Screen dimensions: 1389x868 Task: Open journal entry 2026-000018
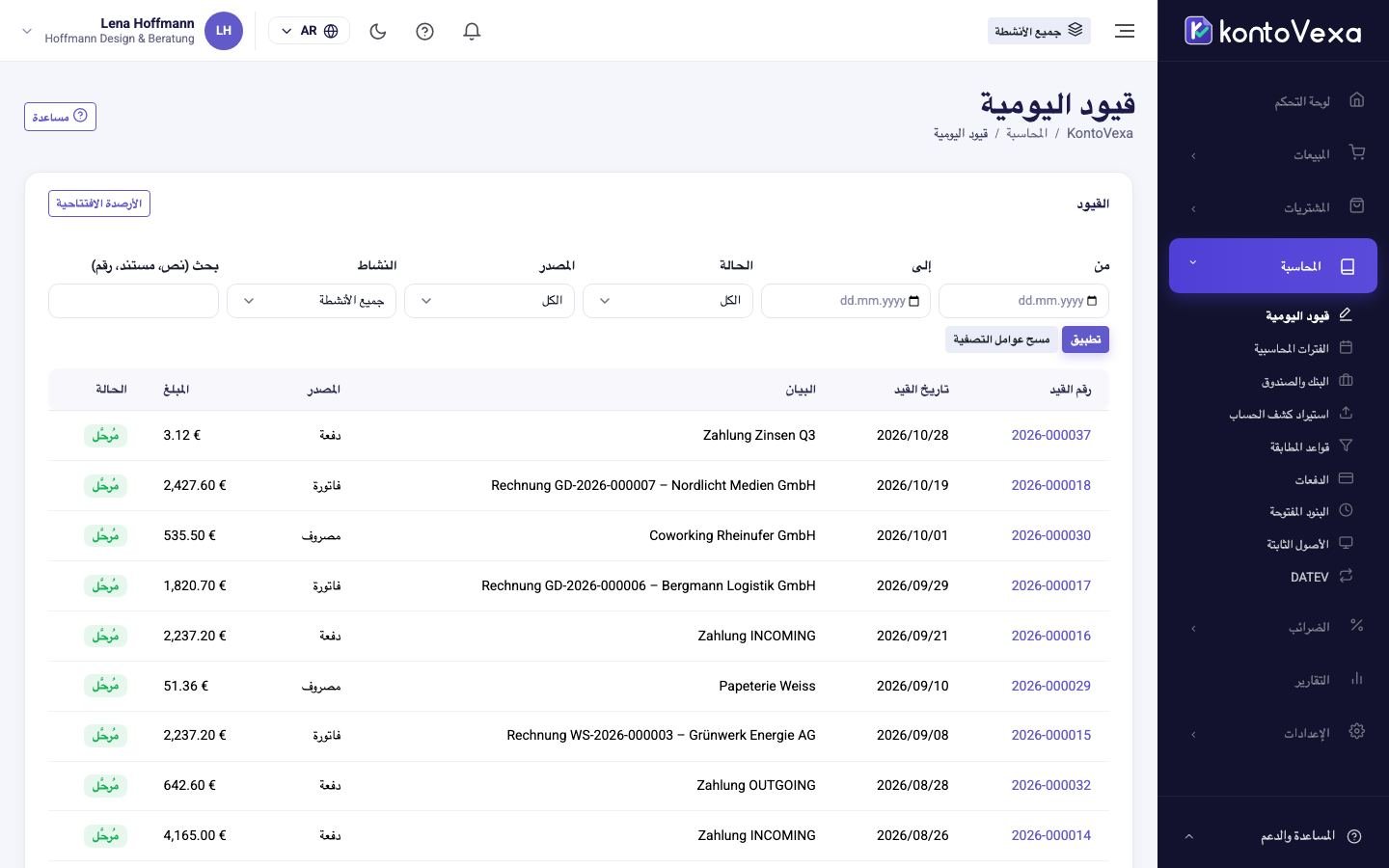point(1050,485)
